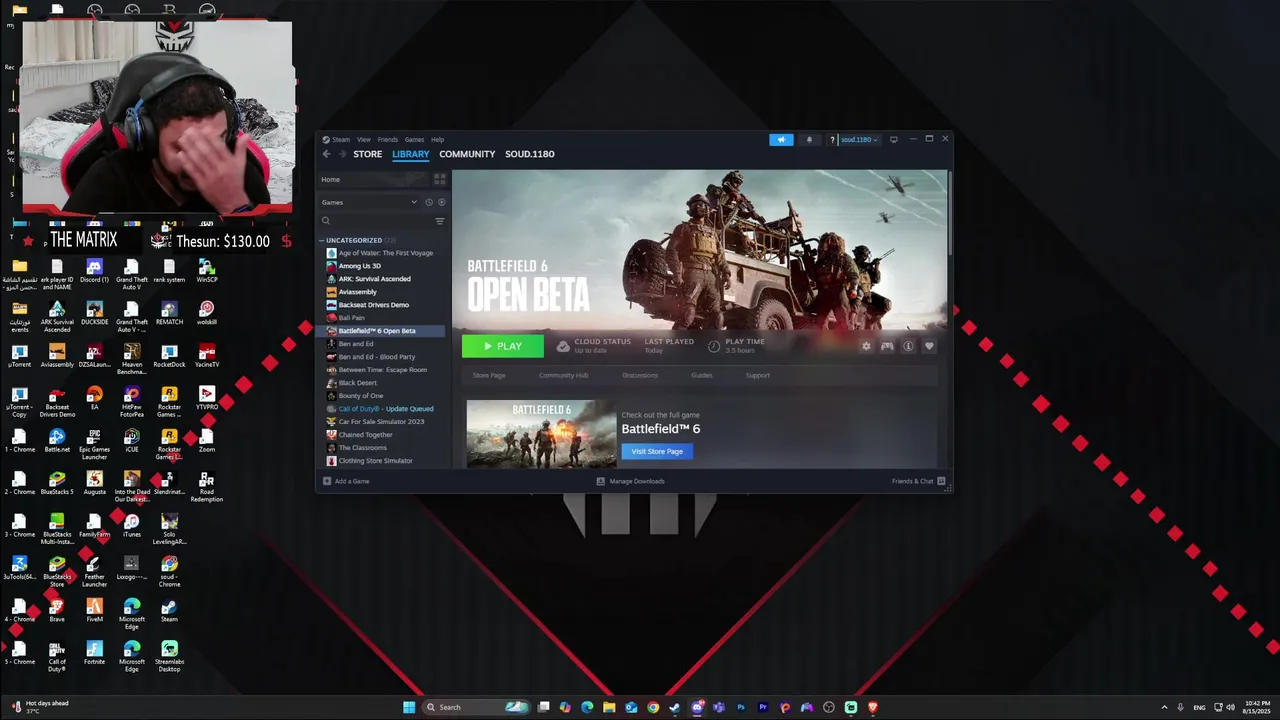The image size is (1280, 720).
Task: Open Brave browser from the taskbar
Action: click(873, 707)
